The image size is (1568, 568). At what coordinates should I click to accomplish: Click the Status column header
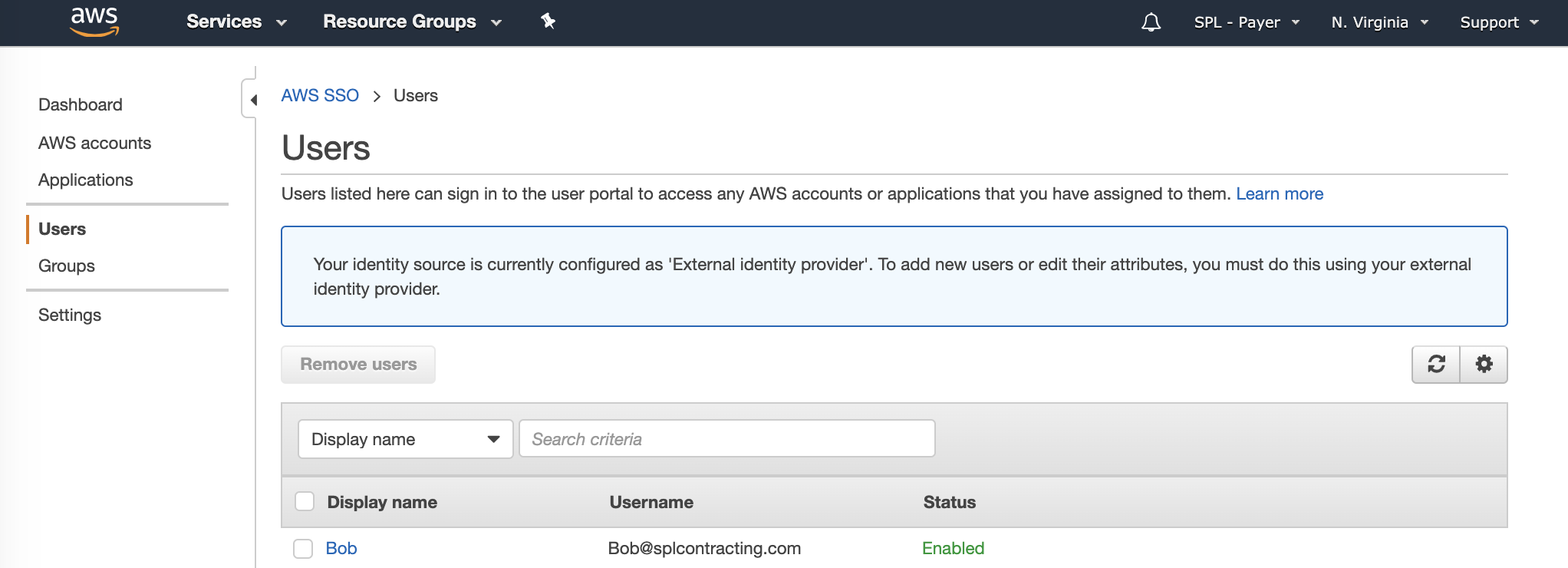[x=950, y=502]
